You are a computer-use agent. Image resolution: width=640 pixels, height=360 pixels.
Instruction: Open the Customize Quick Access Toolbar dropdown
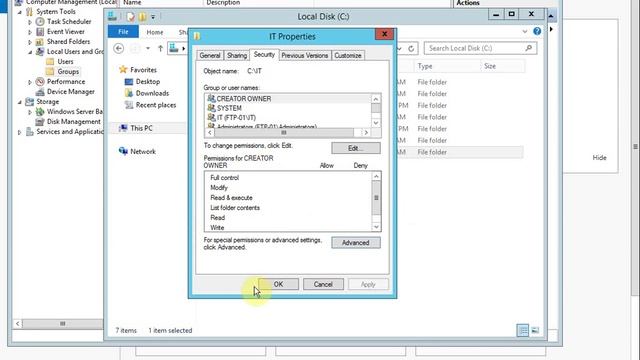[153, 17]
